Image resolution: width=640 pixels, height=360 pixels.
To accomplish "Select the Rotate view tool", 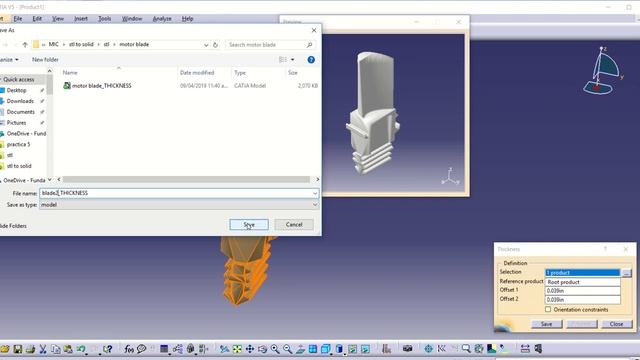I will click(262, 349).
